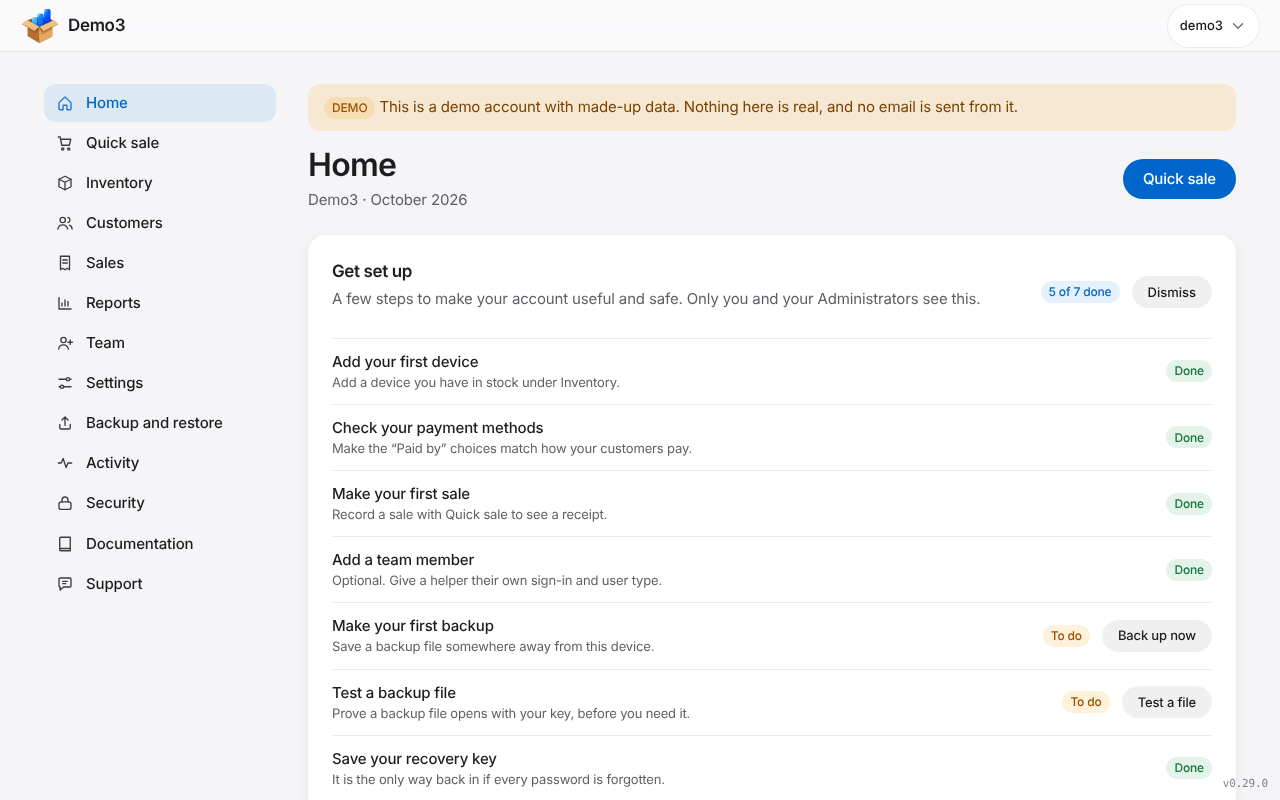This screenshot has width=1280, height=800.
Task: Click the 5 of 7 done badge
Action: 1080,292
